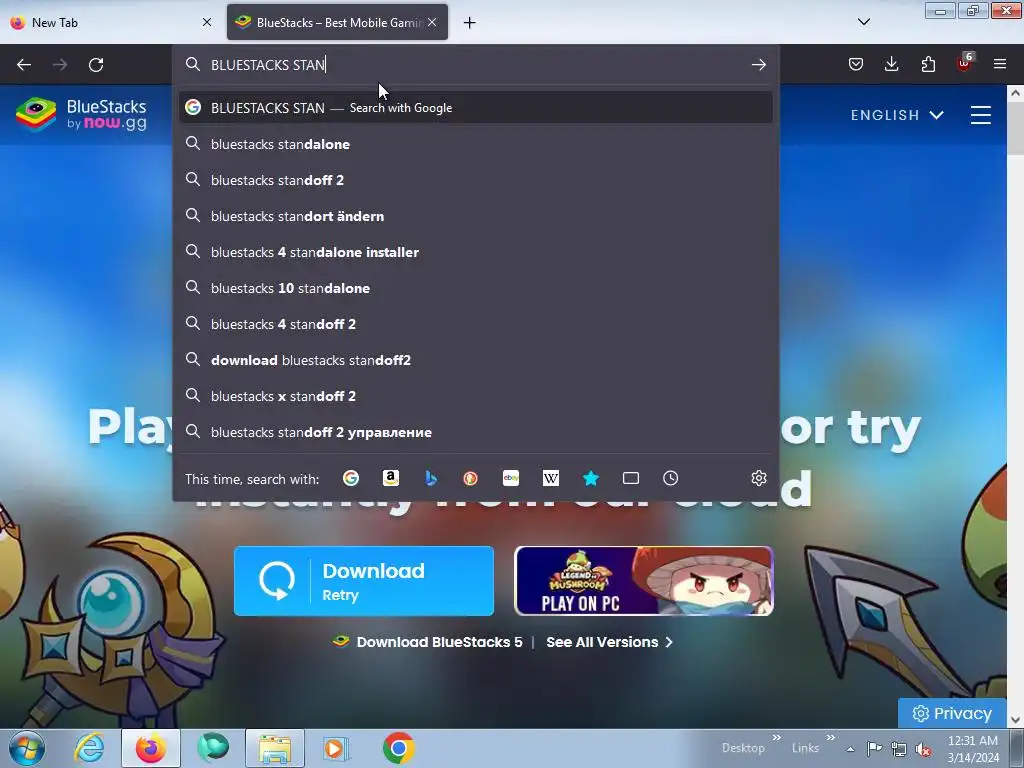Select suggestion bluestacks 4 standalone installer
Image resolution: width=1024 pixels, height=768 pixels.
(475, 252)
